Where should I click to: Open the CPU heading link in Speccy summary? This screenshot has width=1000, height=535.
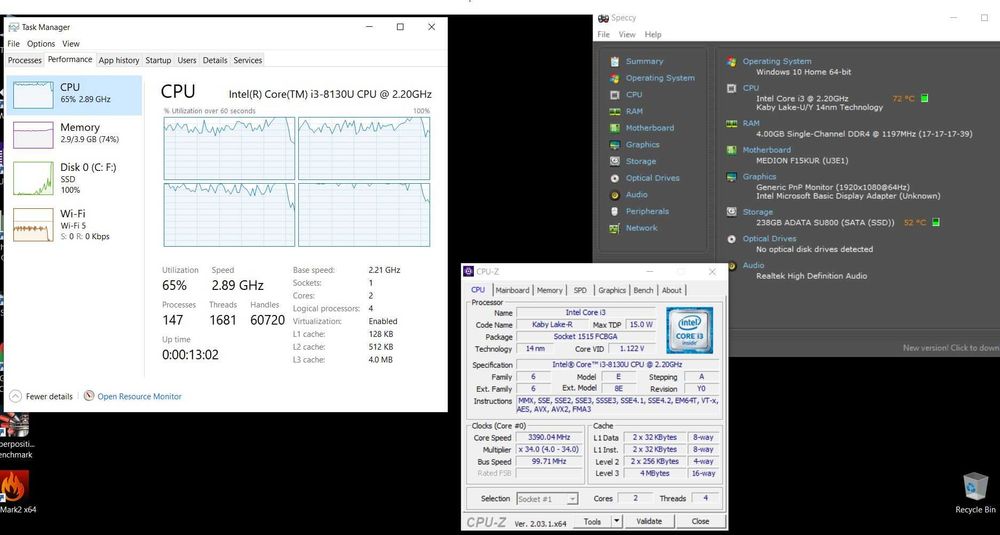(x=751, y=88)
